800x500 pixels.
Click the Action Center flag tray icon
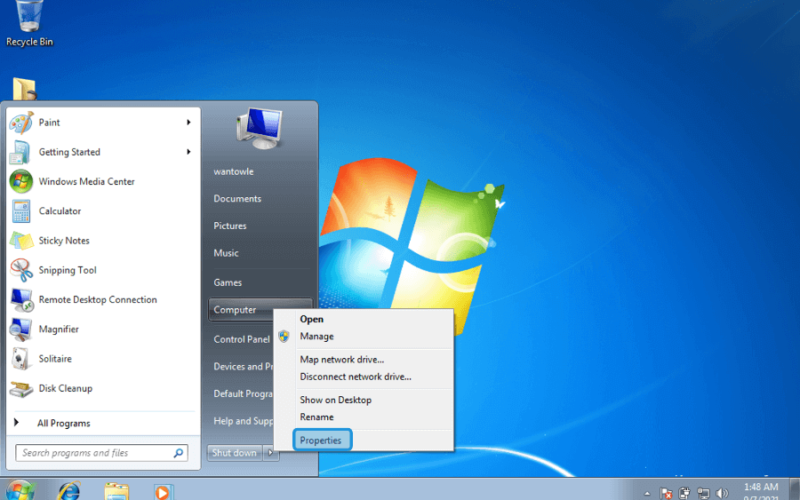[x=666, y=493]
